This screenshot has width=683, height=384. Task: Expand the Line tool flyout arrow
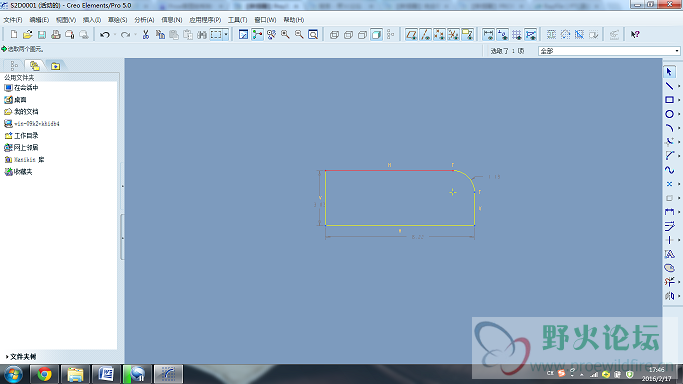(x=679, y=86)
